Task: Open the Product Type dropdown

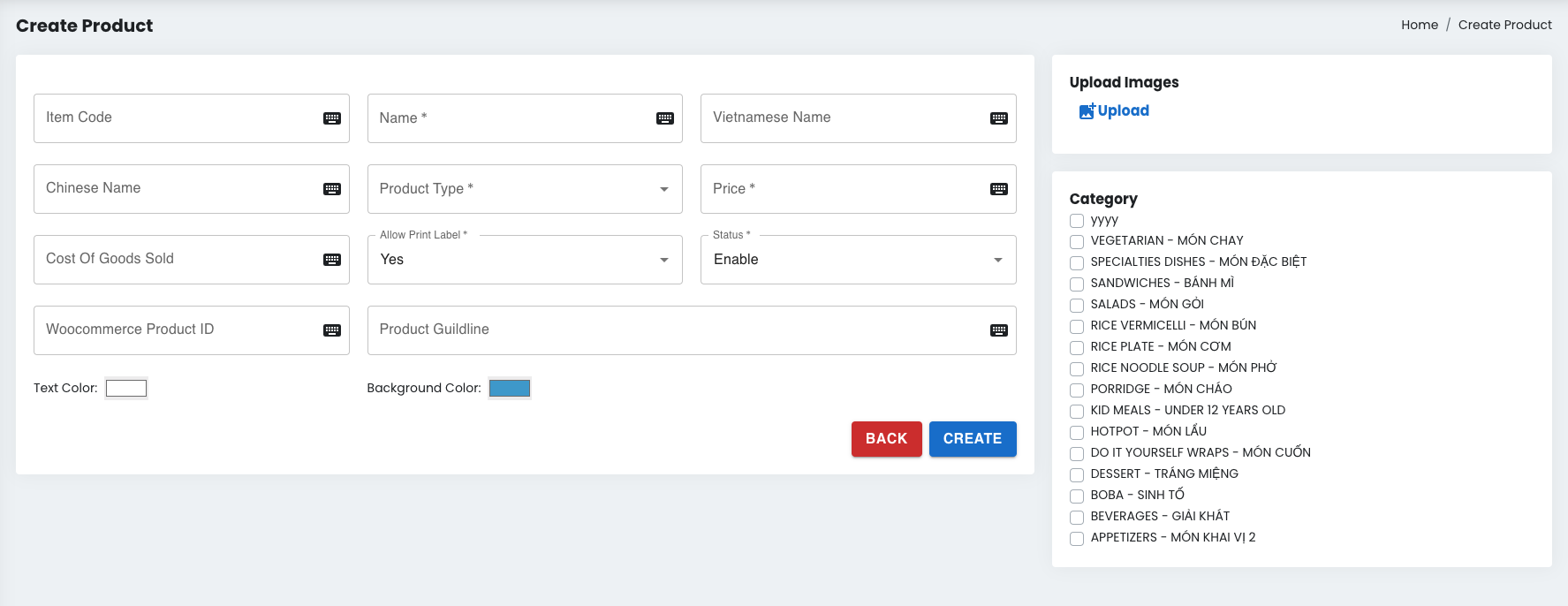Action: [x=525, y=189]
